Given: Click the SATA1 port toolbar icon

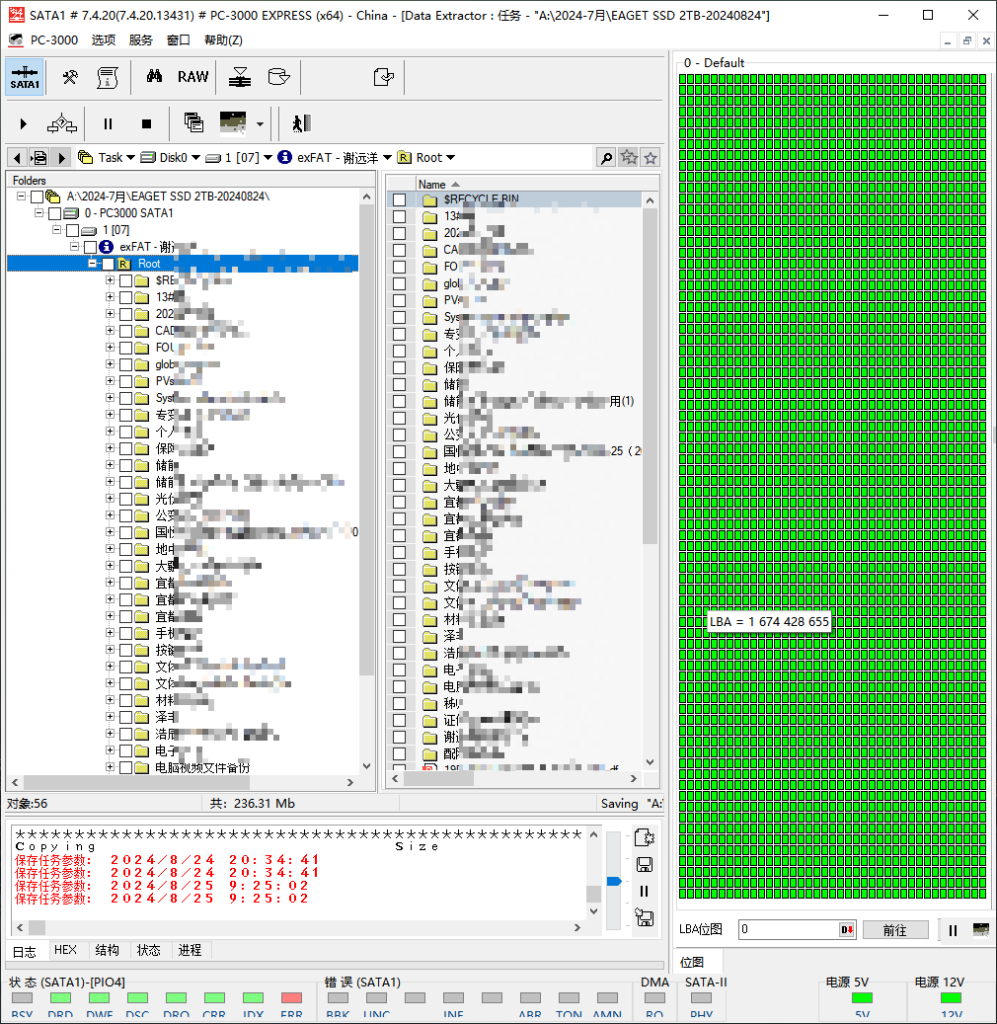Looking at the screenshot, I should click(25, 77).
